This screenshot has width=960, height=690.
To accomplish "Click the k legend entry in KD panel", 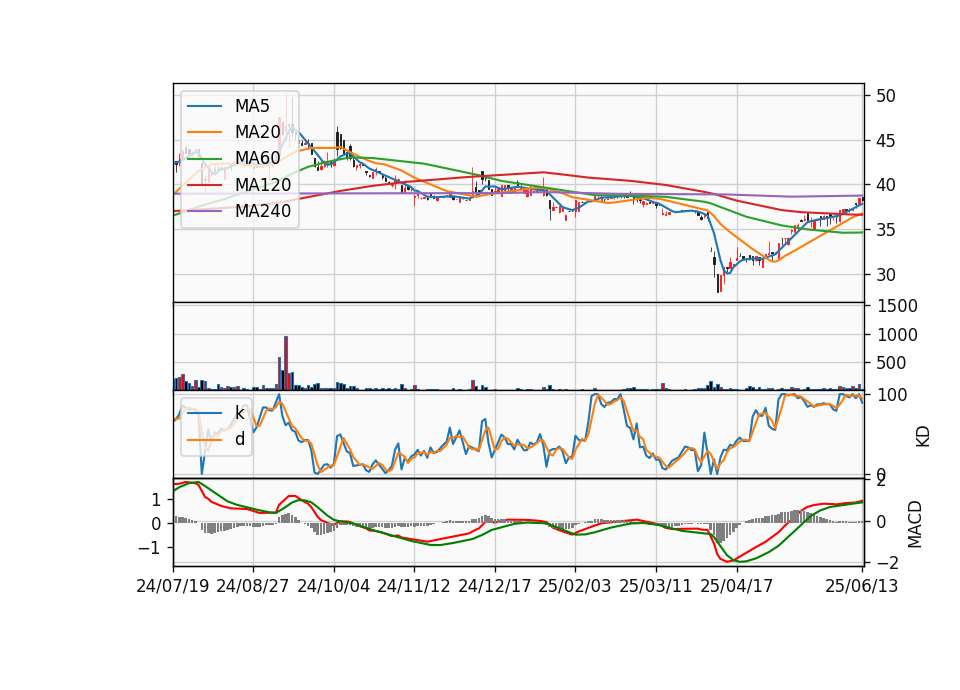I will tap(239, 413).
